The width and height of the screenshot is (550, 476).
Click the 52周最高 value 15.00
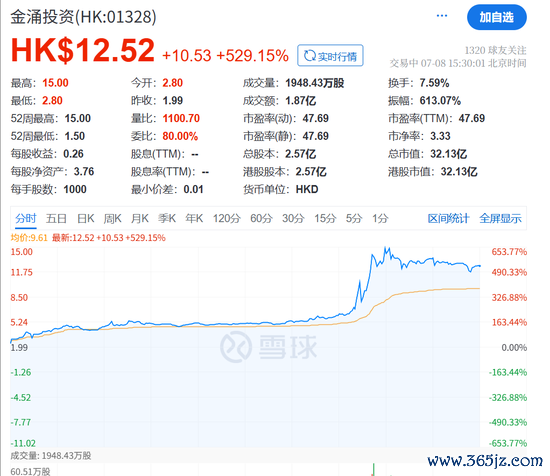(78, 118)
